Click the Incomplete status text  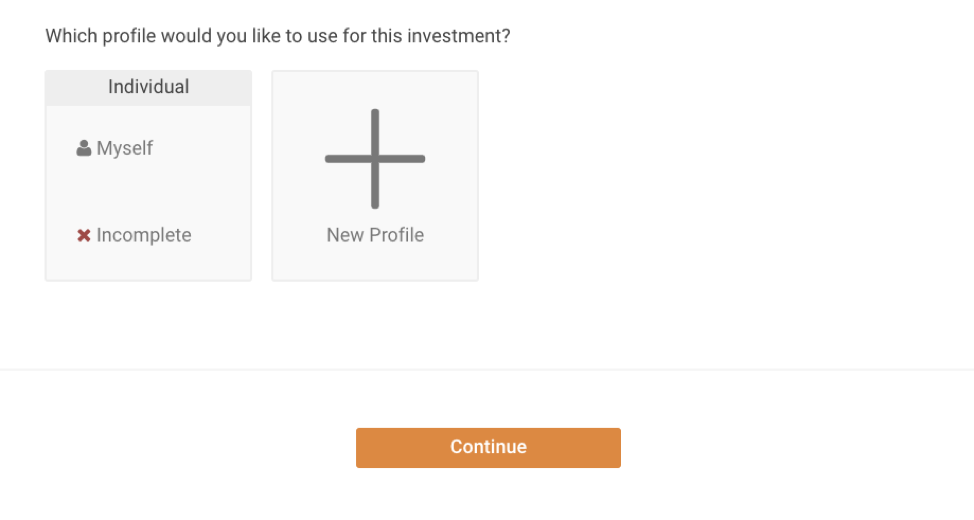coord(144,235)
